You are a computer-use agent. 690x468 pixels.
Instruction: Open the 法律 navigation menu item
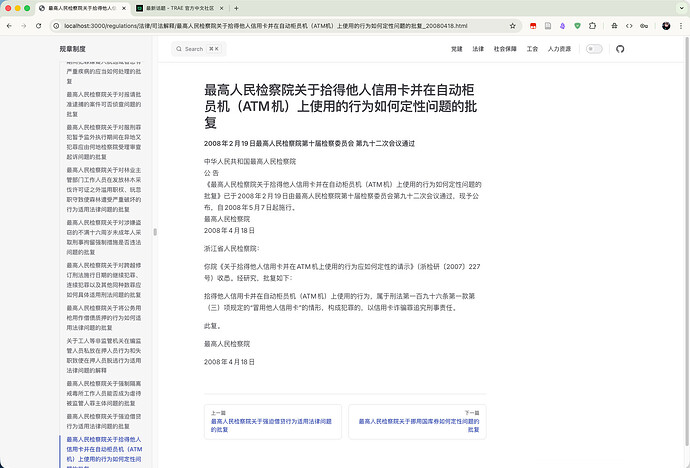click(478, 48)
